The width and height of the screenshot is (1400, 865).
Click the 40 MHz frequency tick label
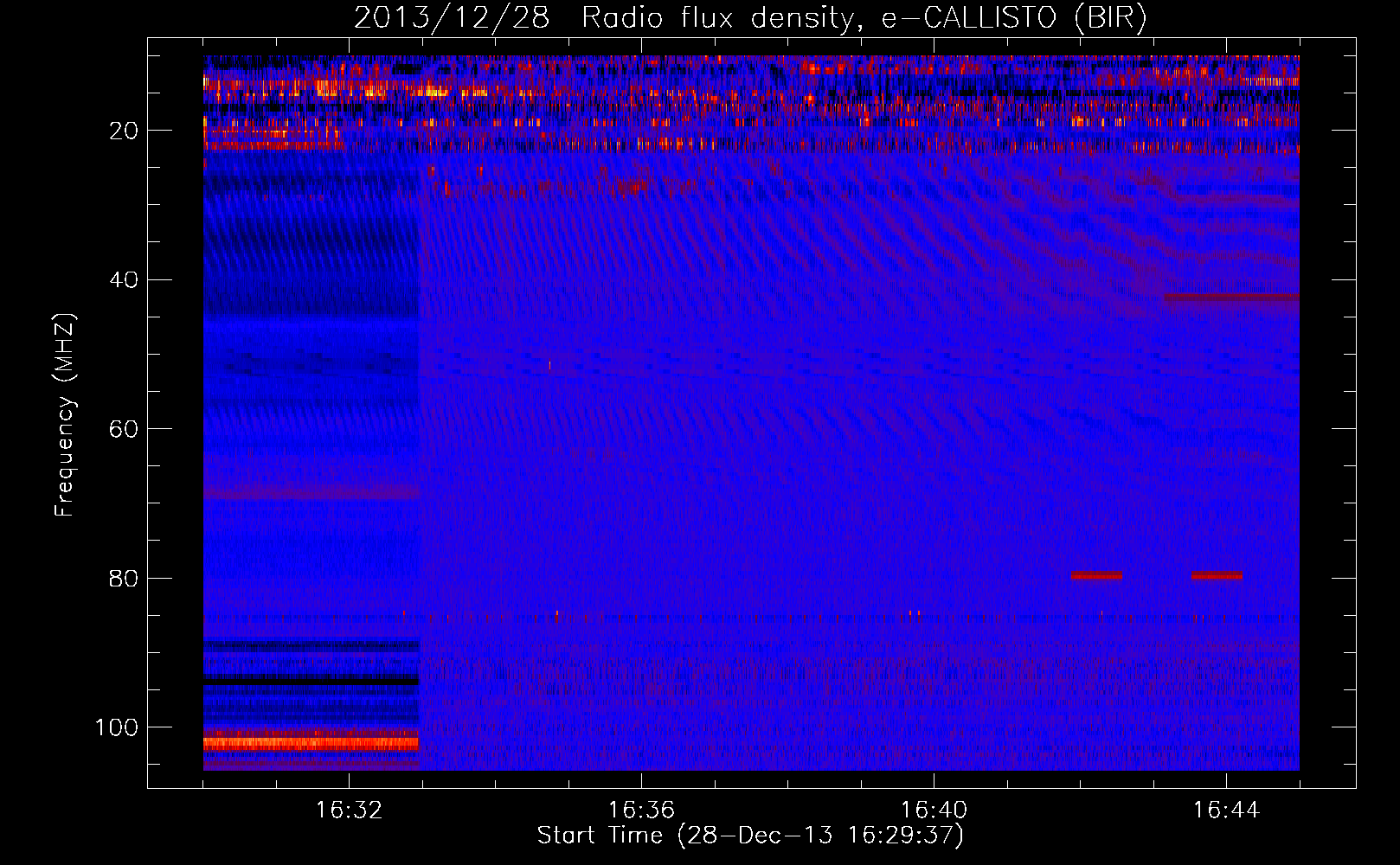pyautogui.click(x=124, y=280)
